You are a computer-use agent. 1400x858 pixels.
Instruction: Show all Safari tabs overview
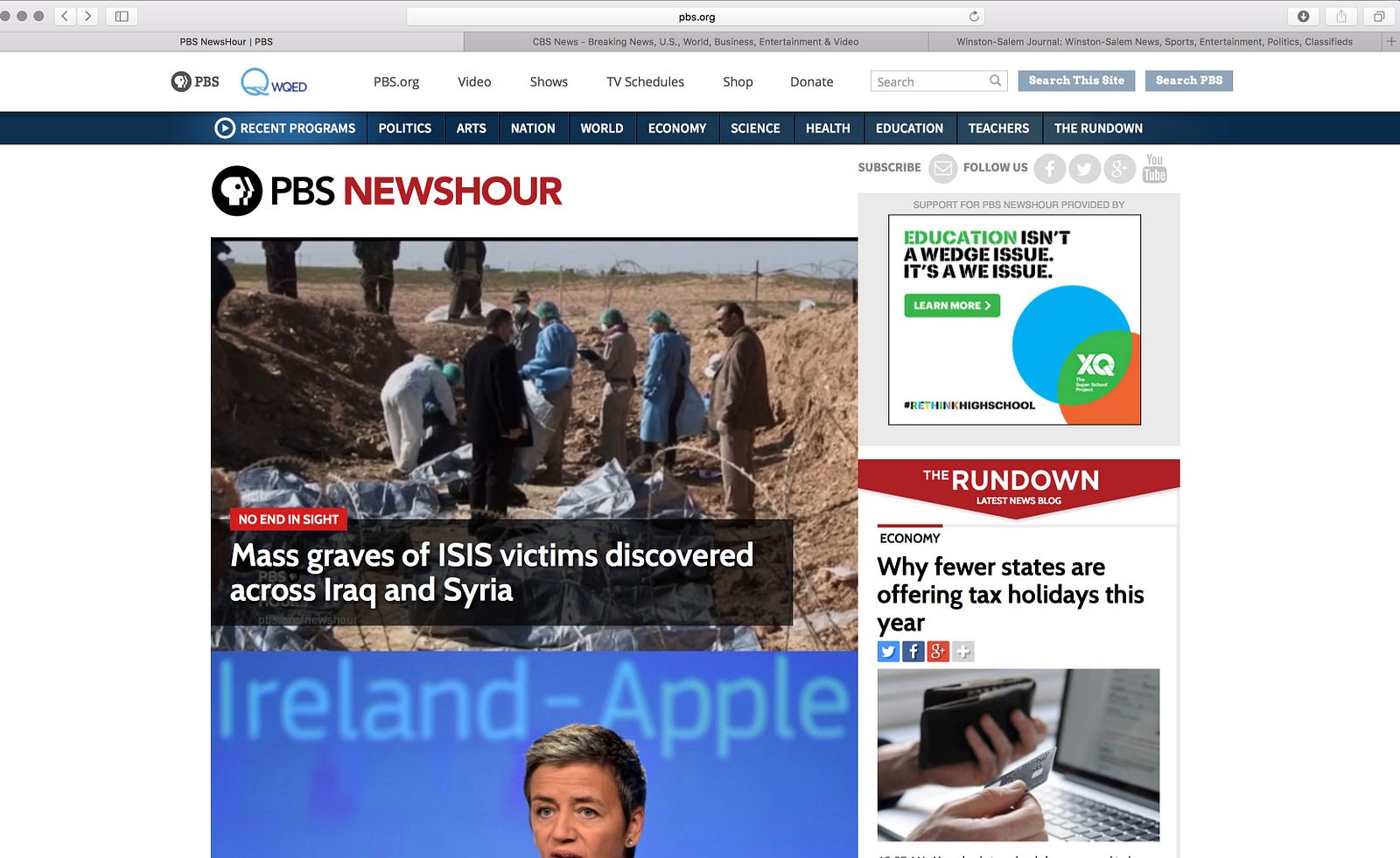point(1378,16)
